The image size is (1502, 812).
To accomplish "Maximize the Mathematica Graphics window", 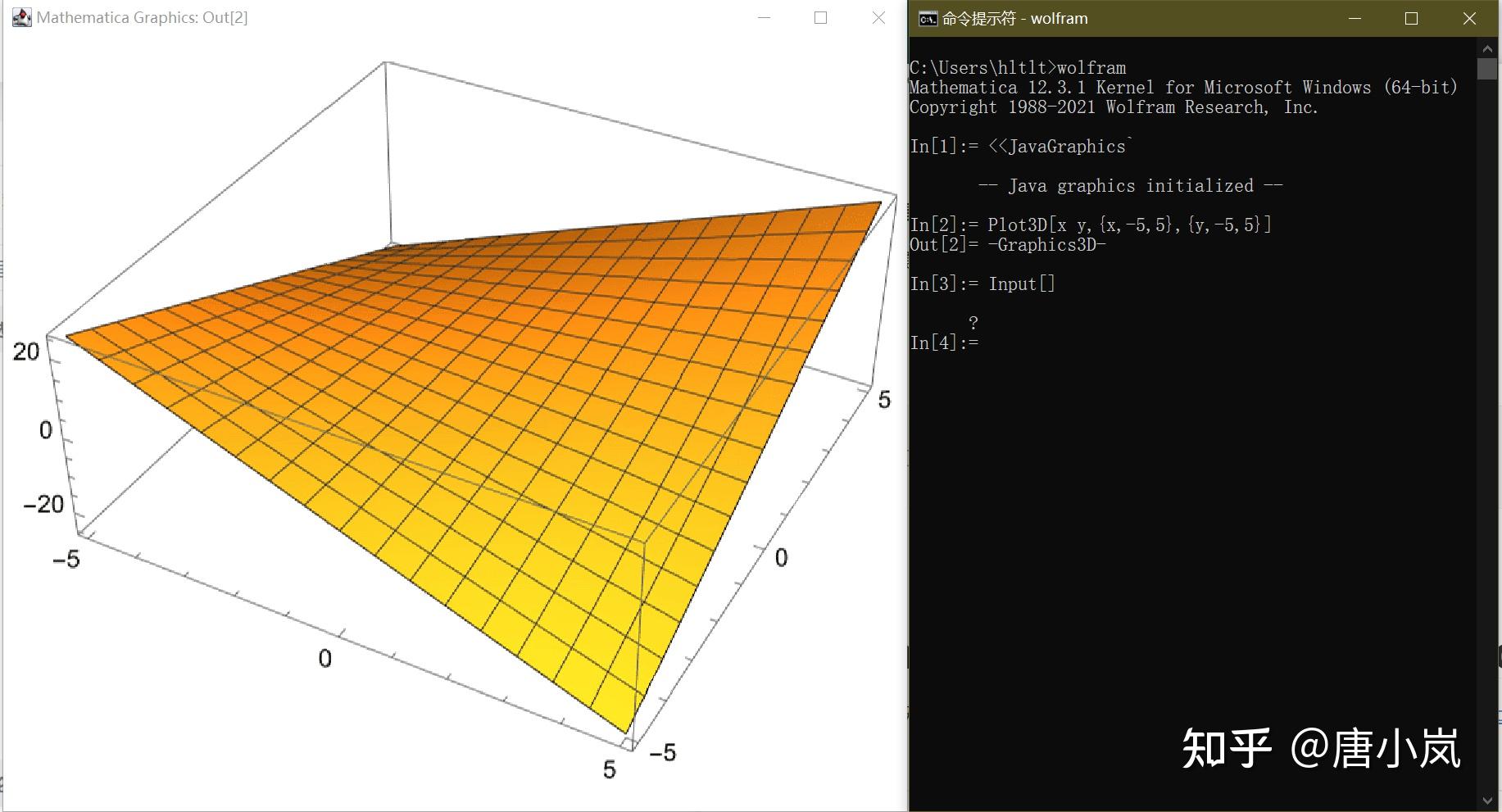I will [x=820, y=16].
